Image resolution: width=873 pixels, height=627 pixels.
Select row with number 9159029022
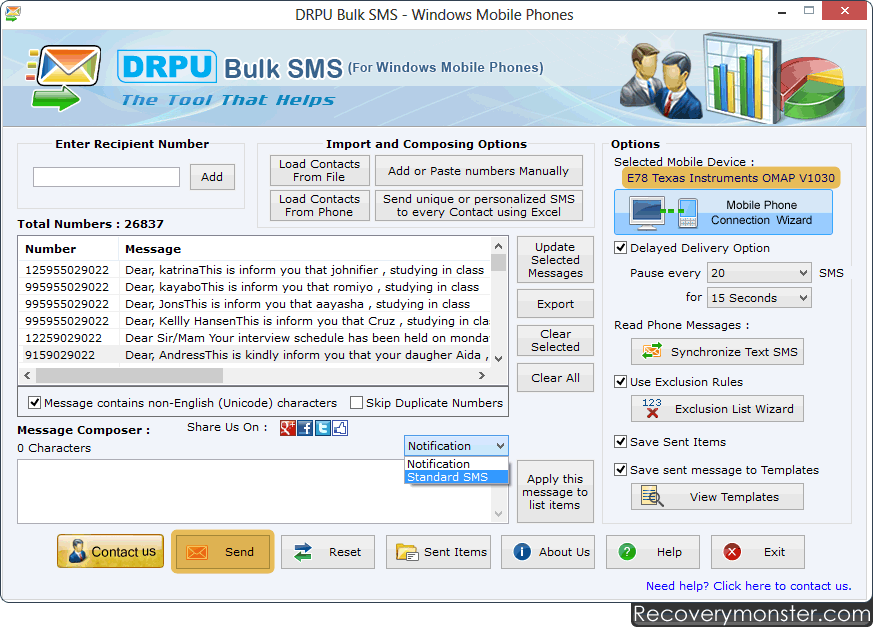tap(255, 355)
